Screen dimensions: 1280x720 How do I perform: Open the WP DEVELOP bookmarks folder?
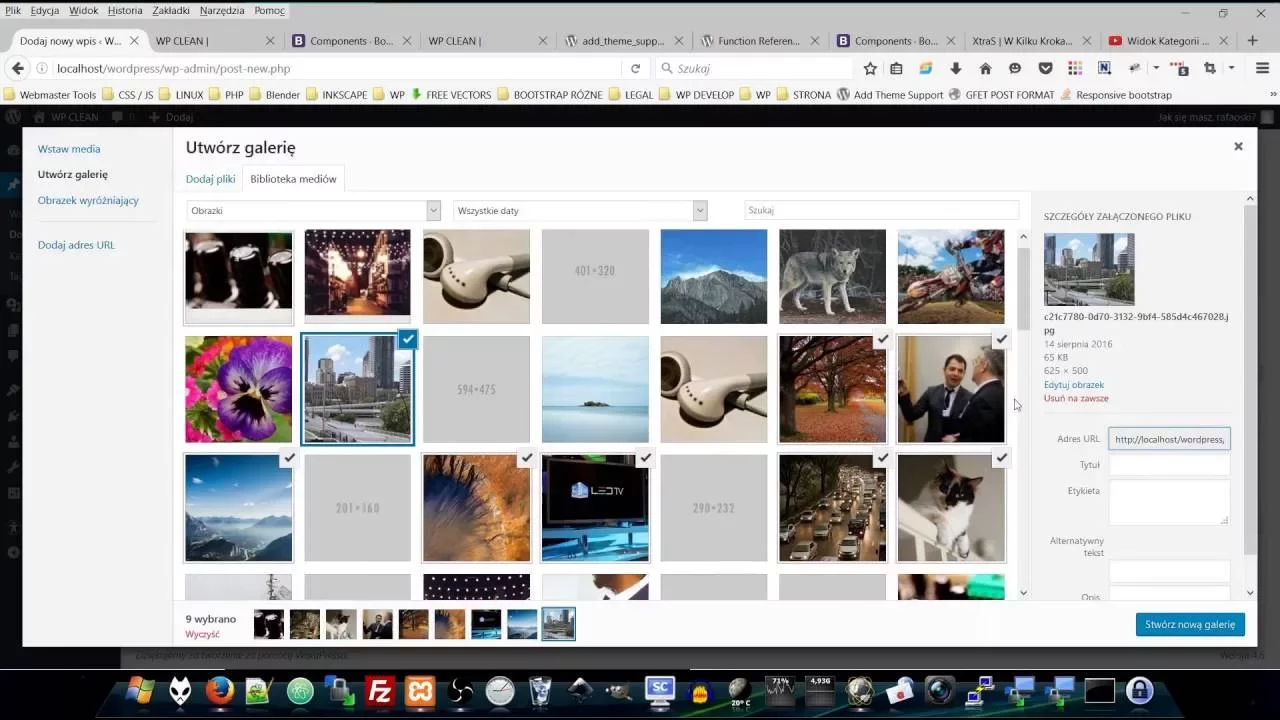tap(697, 95)
